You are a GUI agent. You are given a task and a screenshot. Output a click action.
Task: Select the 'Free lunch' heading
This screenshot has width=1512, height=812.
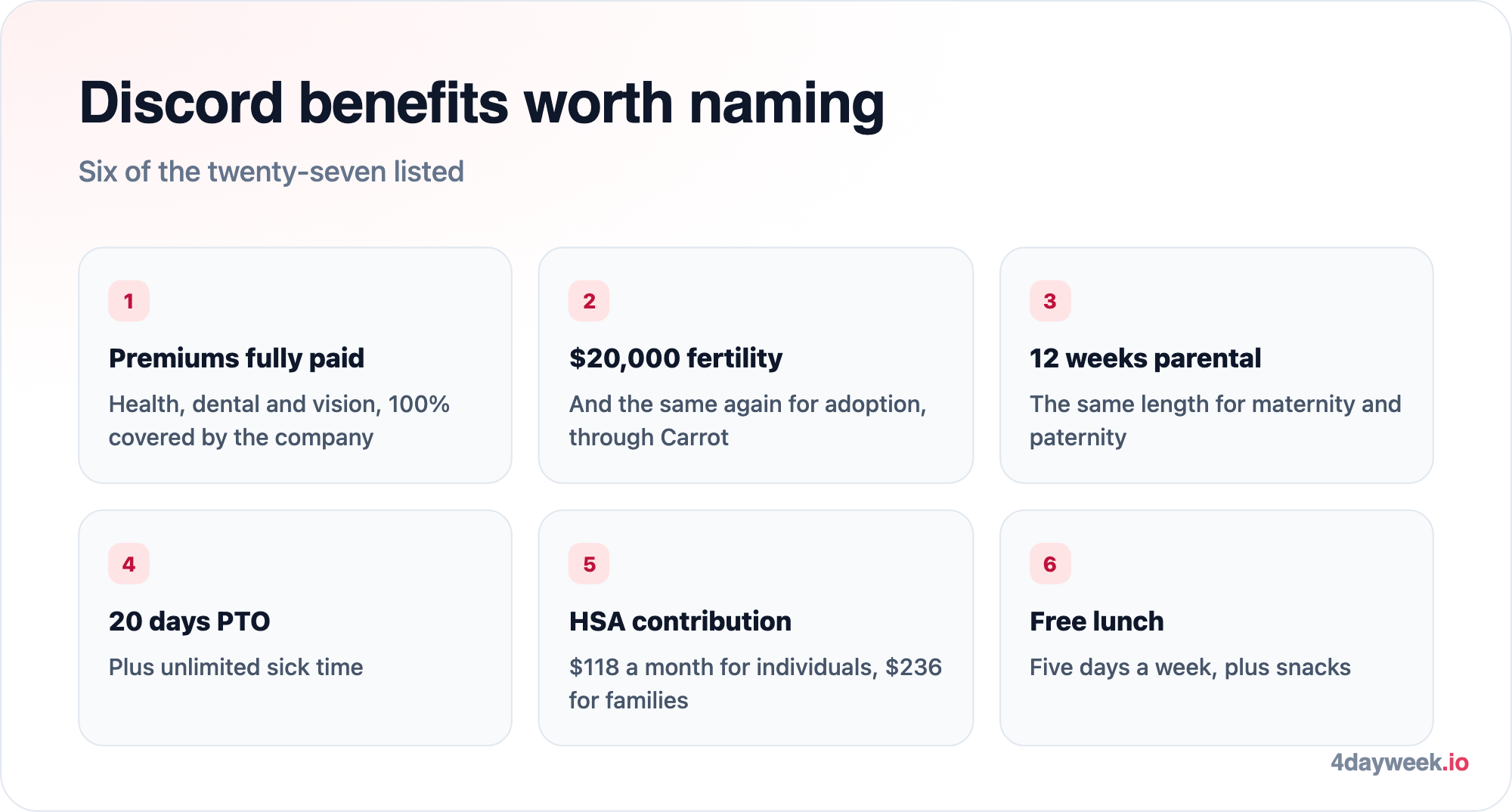(x=1097, y=621)
